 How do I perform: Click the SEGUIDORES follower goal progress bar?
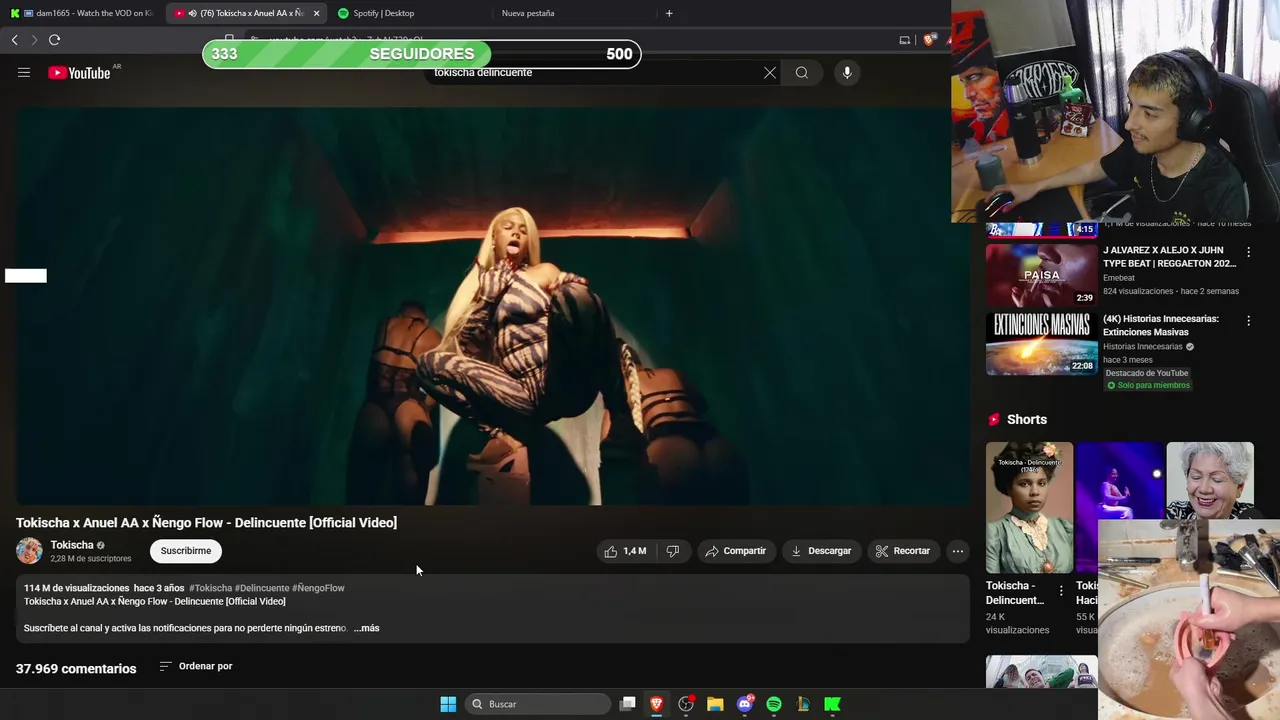[421, 54]
